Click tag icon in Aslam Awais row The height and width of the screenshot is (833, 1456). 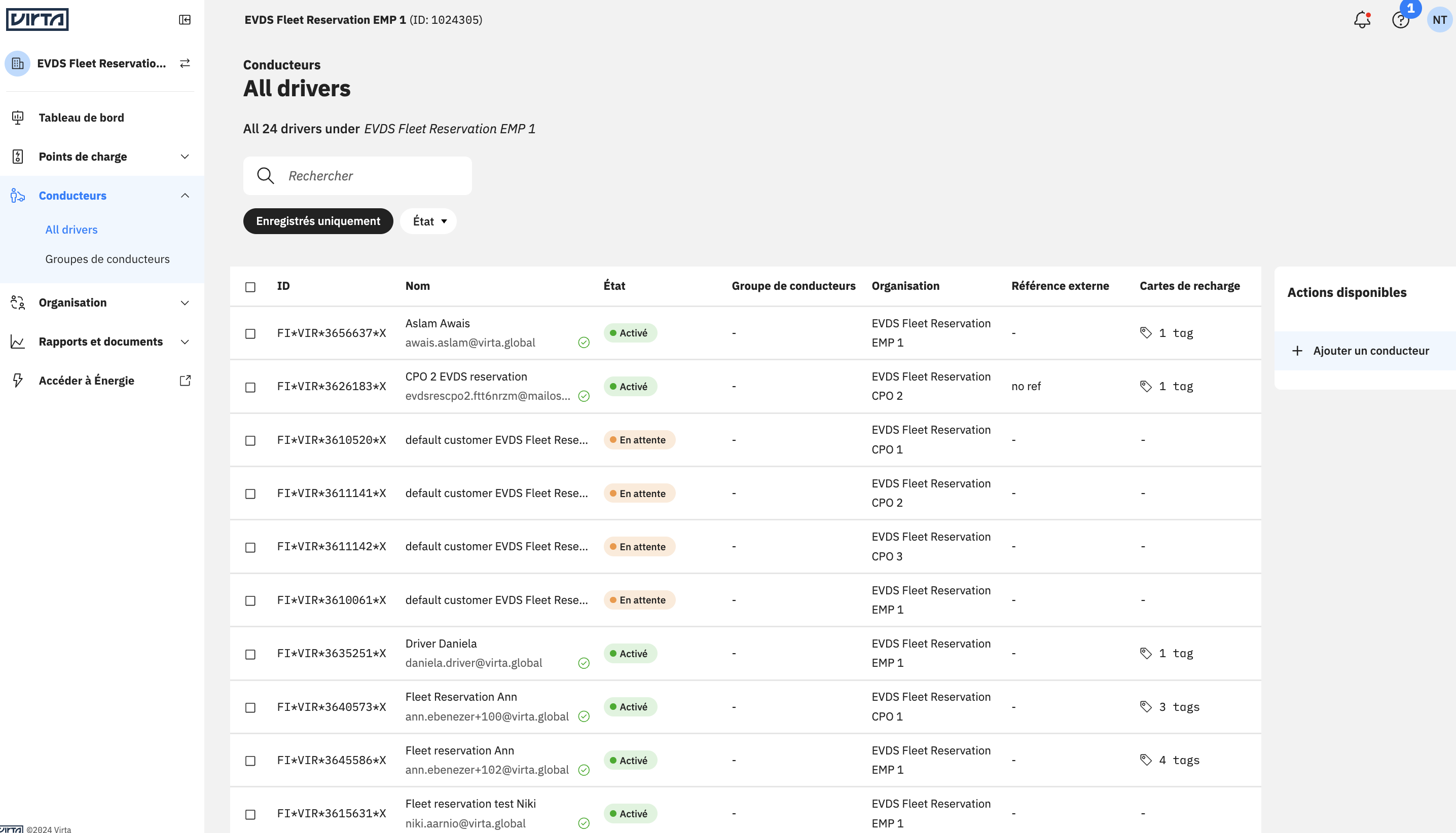click(x=1145, y=333)
